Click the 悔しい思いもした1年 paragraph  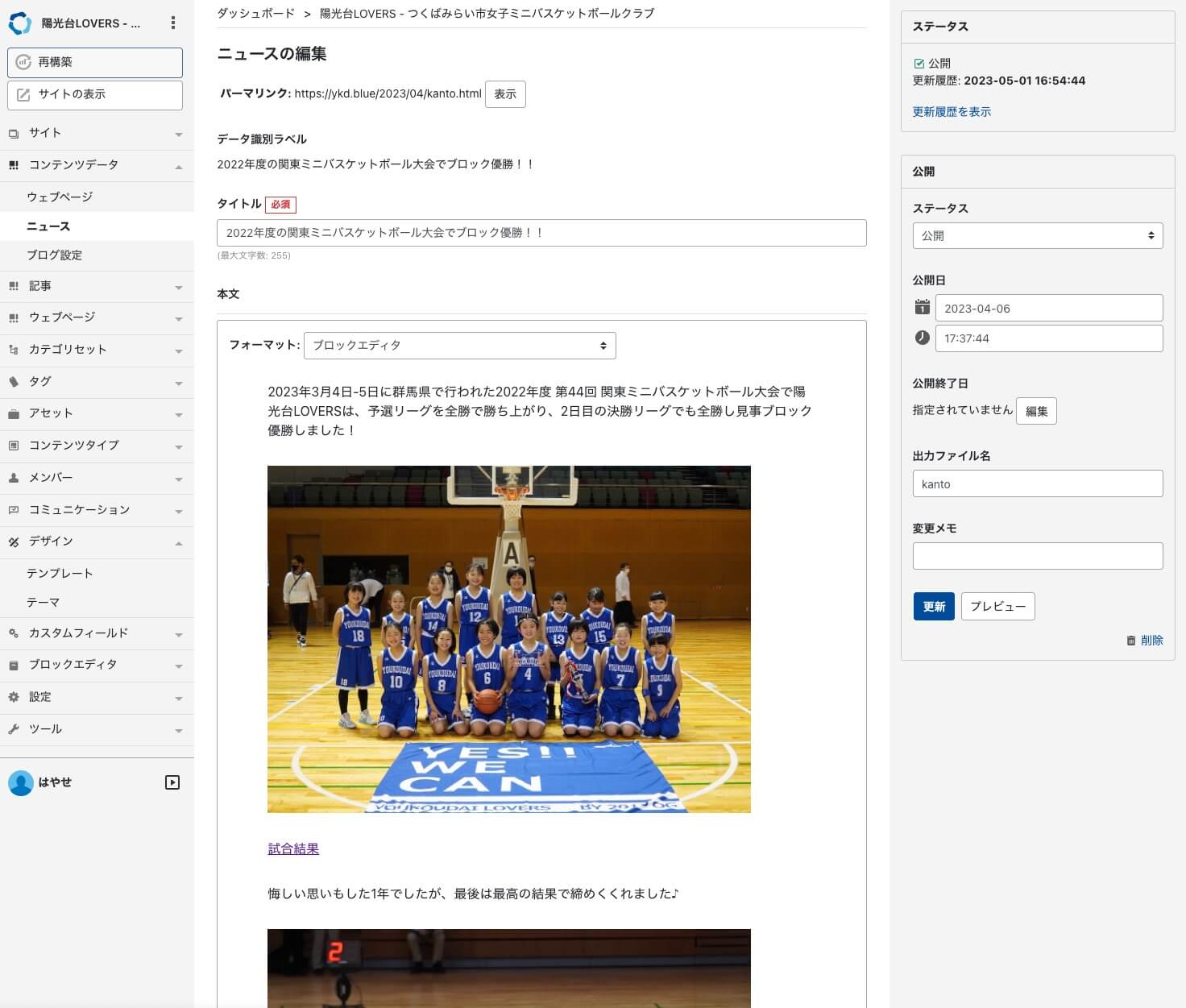click(473, 894)
